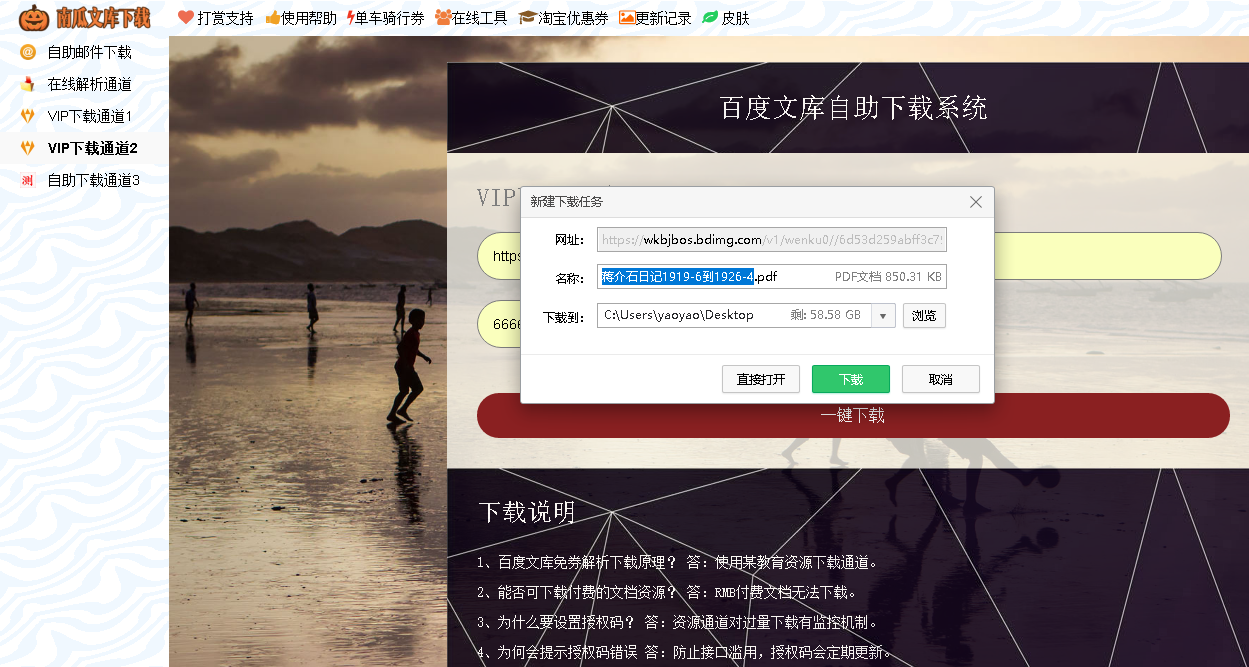The height and width of the screenshot is (667, 1249).
Task: Click the icon beside 在线解析通道
Action: 28,84
